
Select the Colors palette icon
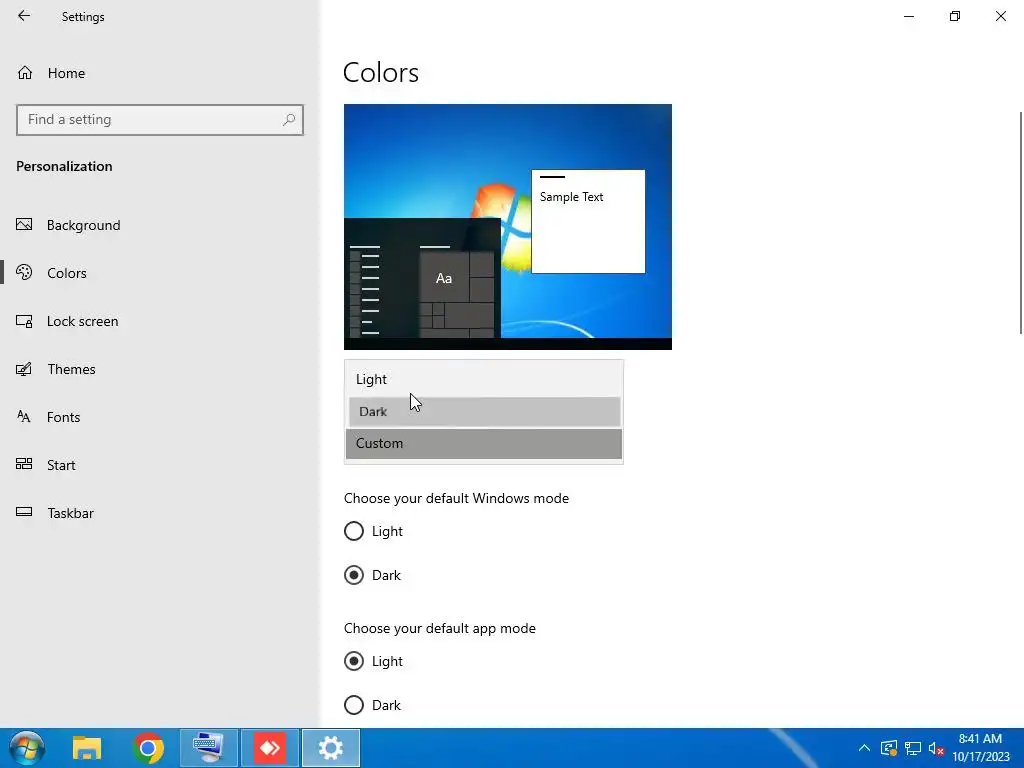[x=24, y=273]
